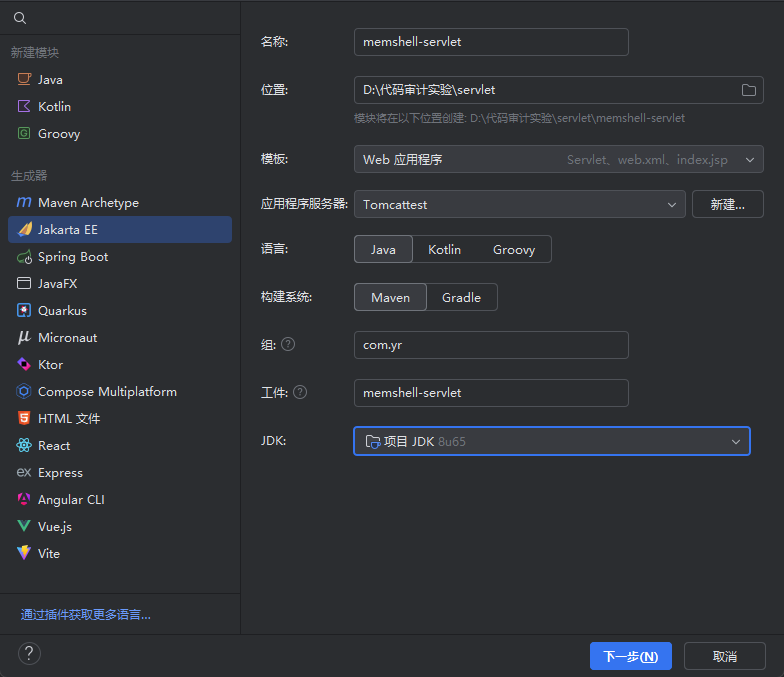Set language to Groovy
784x677 pixels.
click(513, 250)
